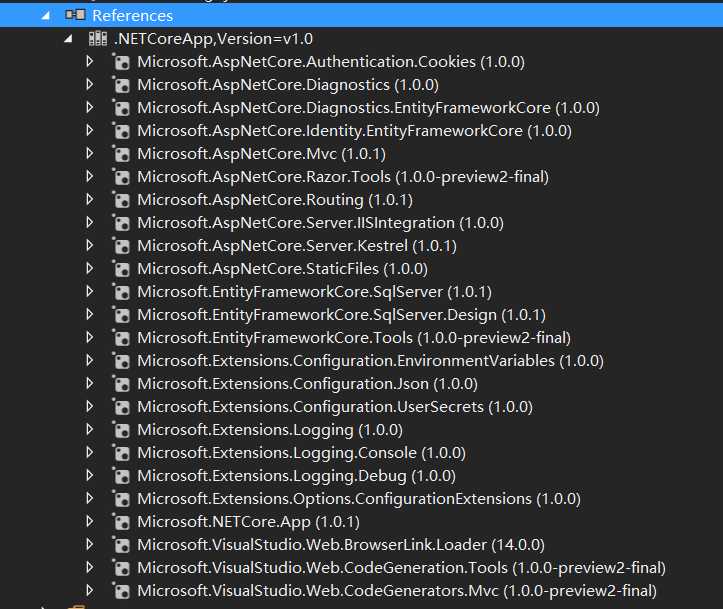This screenshot has width=723, height=609.
Task: Expand Options.ConfigurationExtensions package
Action: pyautogui.click(x=90, y=498)
